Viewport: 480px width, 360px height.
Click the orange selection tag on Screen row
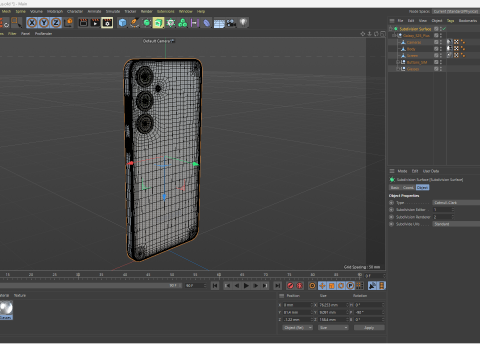tap(463, 55)
